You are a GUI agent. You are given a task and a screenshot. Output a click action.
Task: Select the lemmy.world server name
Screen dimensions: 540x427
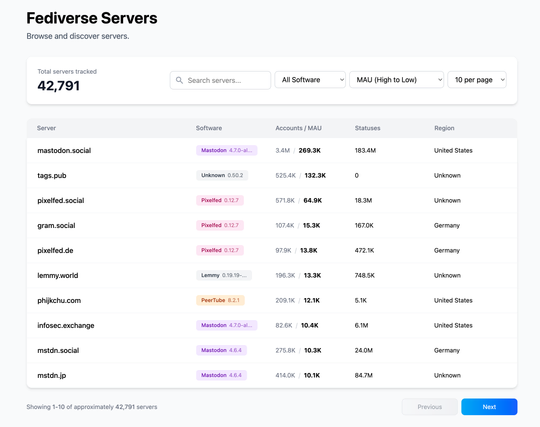pyautogui.click(x=58, y=275)
